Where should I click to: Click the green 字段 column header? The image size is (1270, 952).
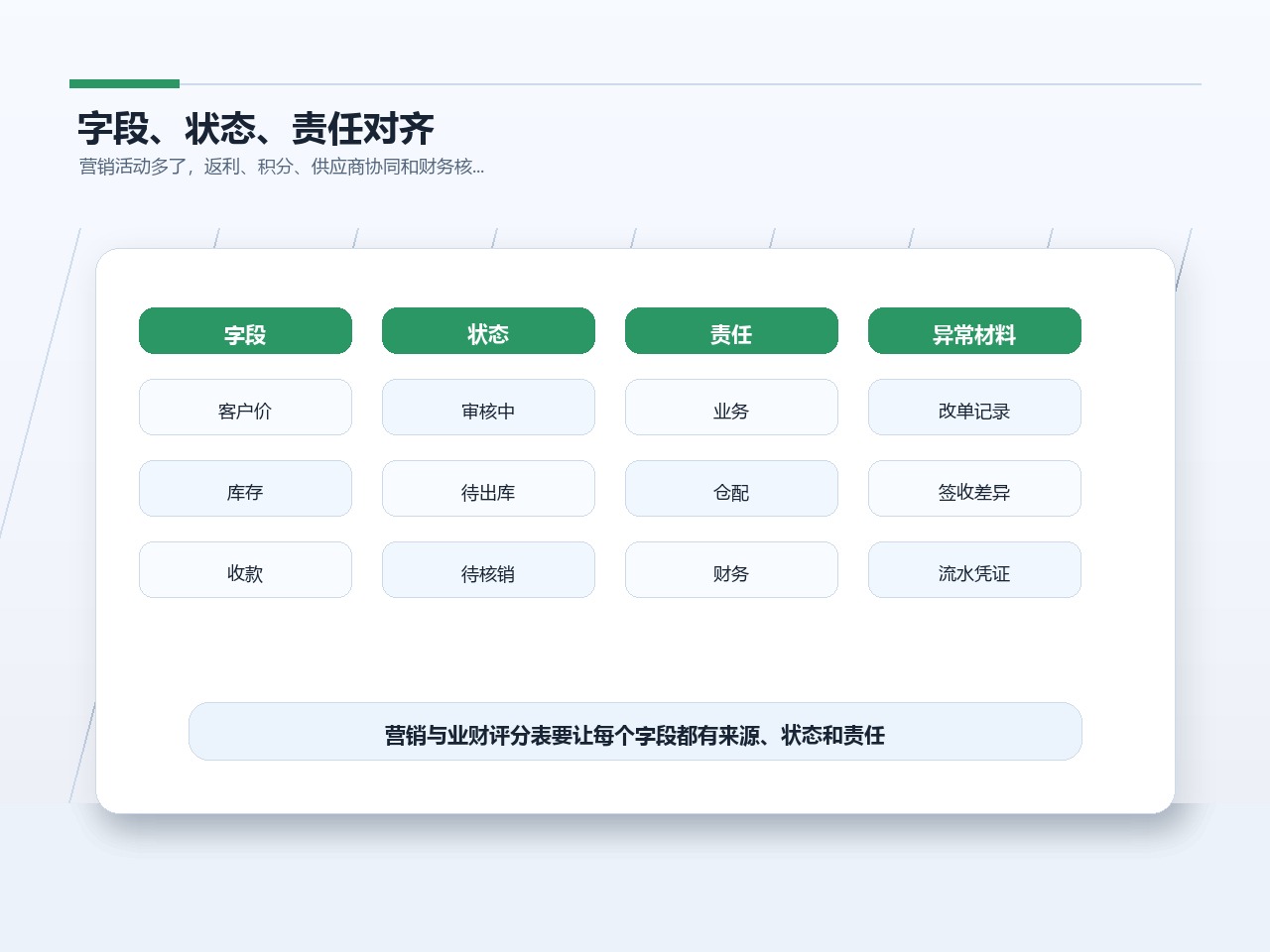click(245, 331)
